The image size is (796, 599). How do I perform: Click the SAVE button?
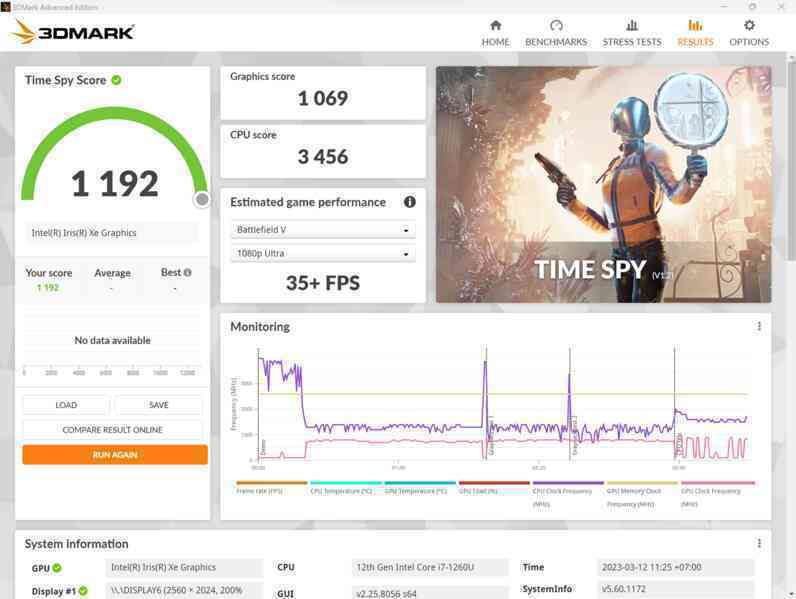159,405
